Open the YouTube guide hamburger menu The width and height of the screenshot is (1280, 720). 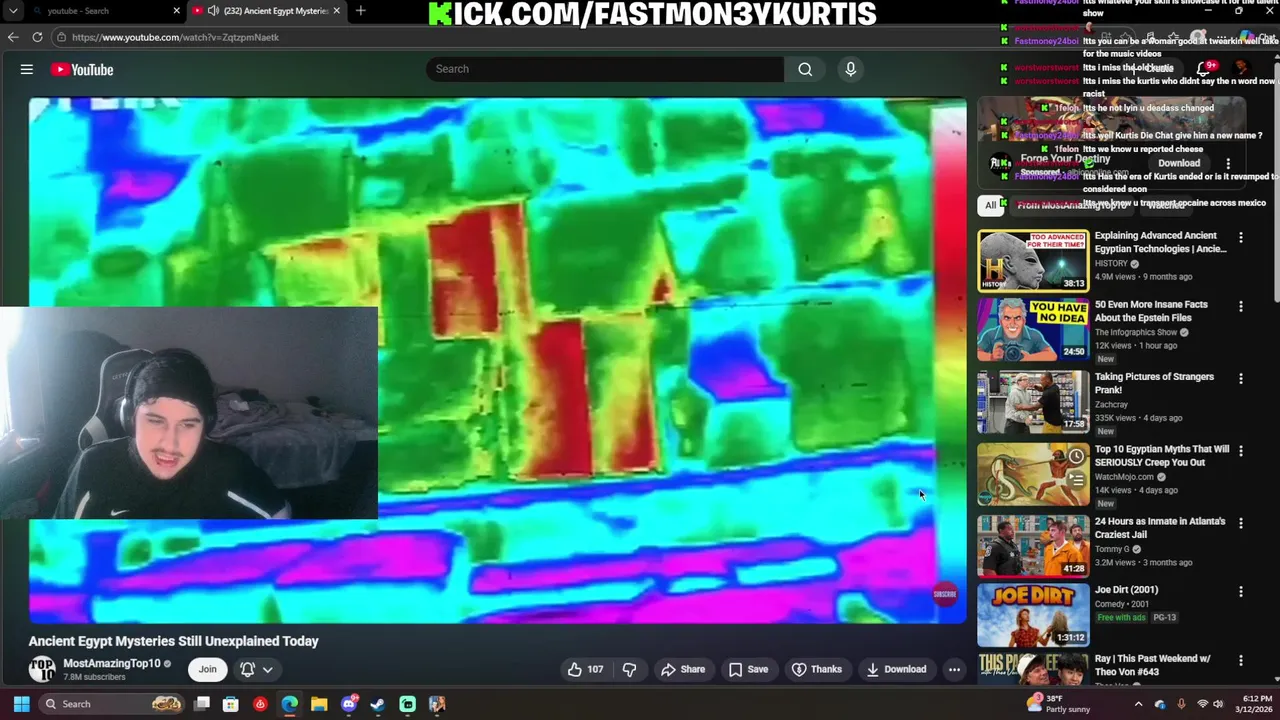tap(27, 69)
